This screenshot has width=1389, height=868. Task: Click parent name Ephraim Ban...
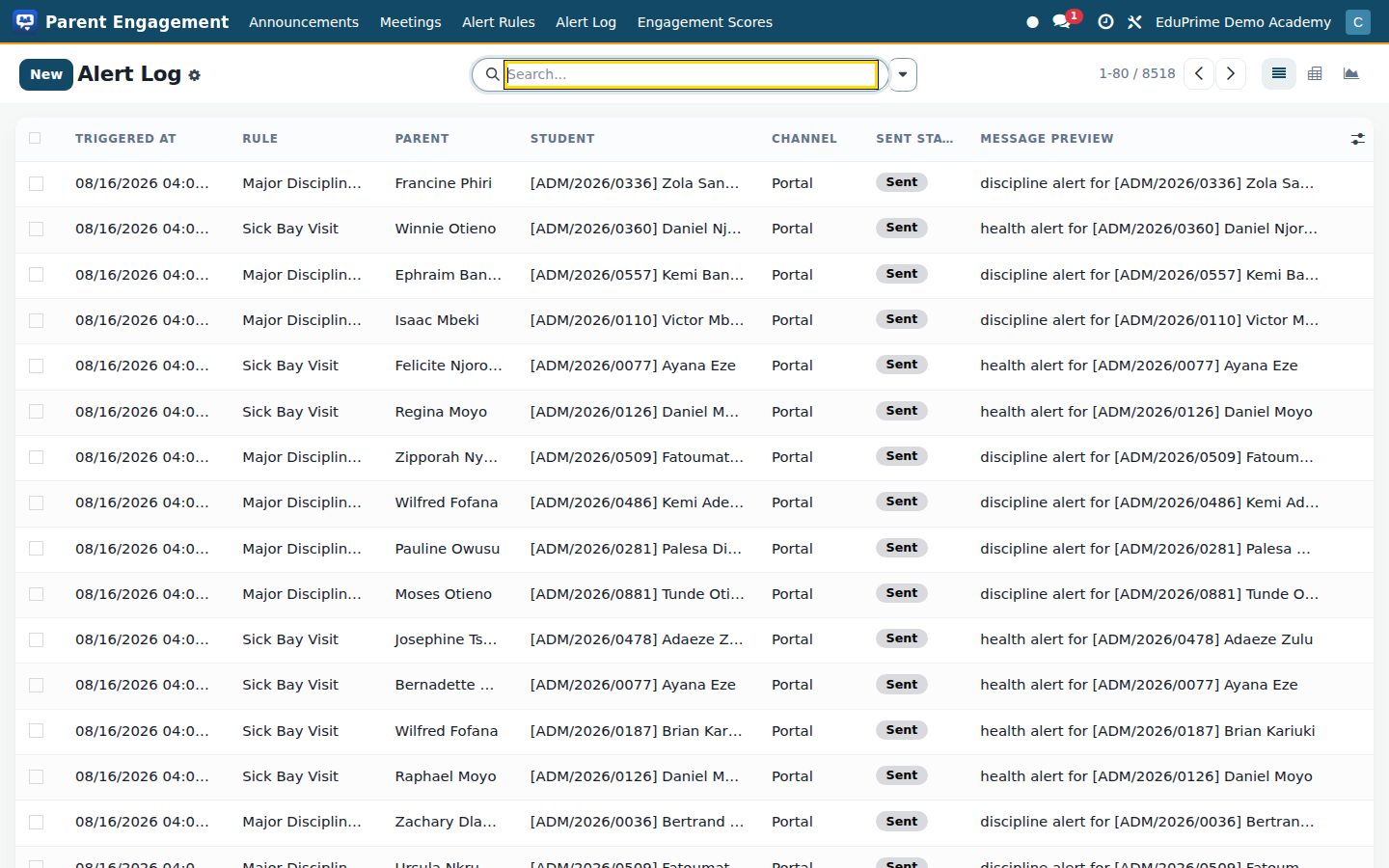click(449, 275)
